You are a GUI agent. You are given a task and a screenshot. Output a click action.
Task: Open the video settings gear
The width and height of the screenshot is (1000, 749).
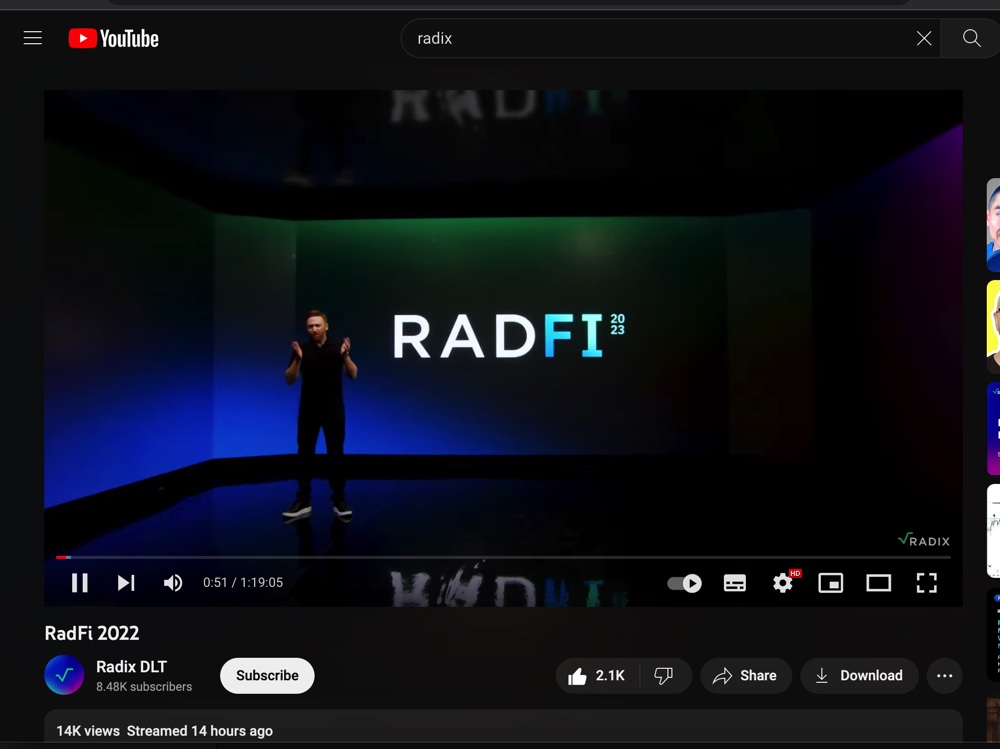[x=782, y=583]
